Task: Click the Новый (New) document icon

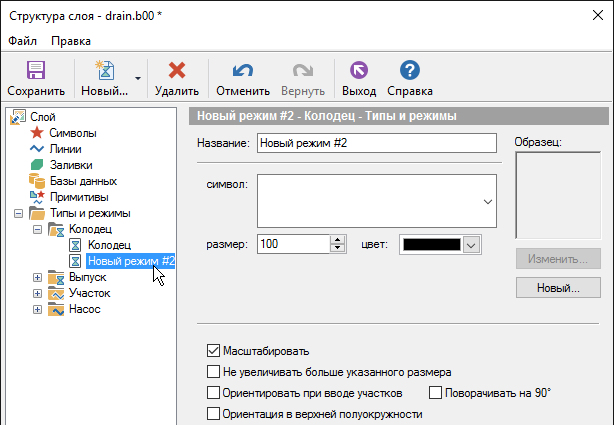Action: tap(104, 71)
